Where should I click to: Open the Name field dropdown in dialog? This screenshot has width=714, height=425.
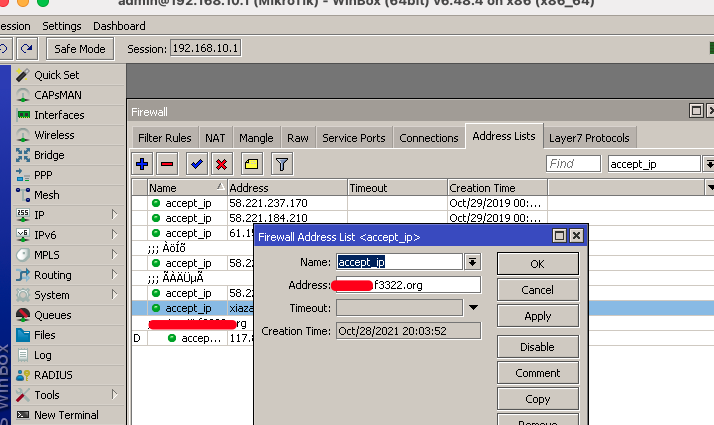coord(472,262)
